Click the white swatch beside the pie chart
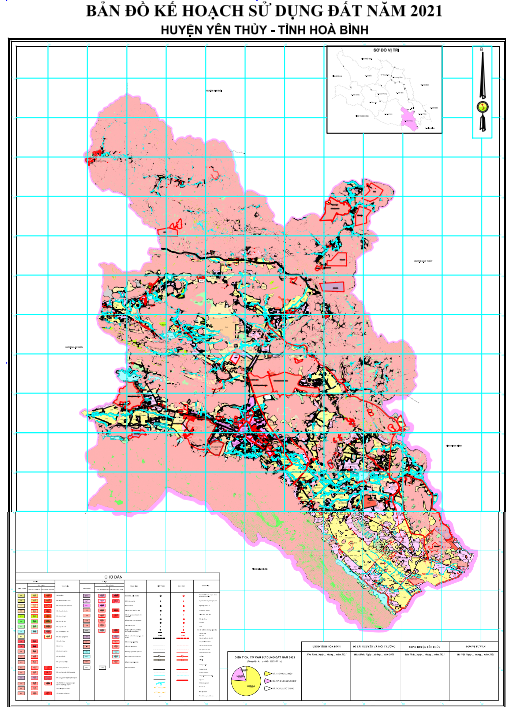 coord(267,689)
